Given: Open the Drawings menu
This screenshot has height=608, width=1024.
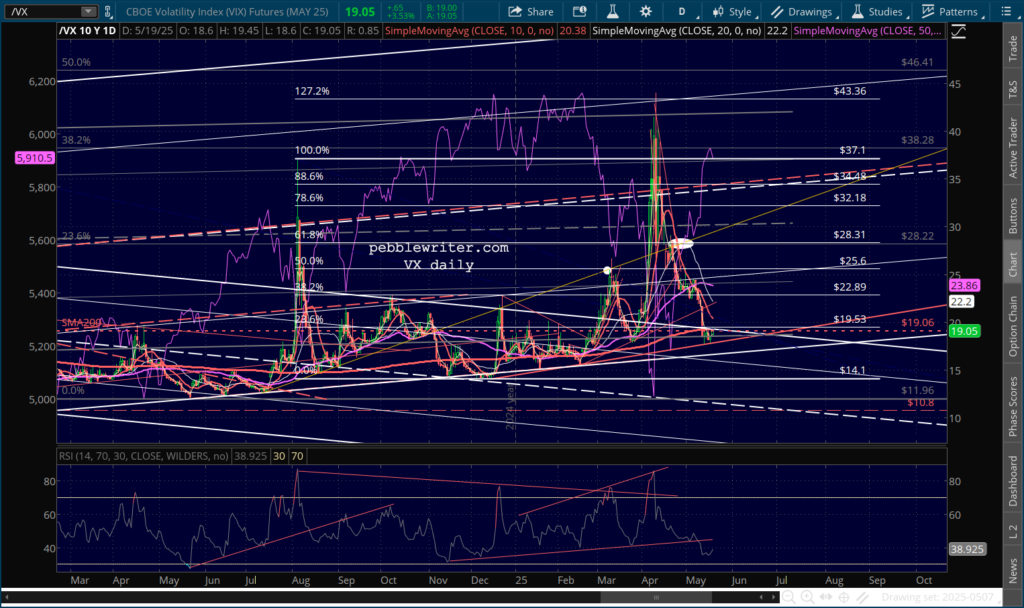Looking at the screenshot, I should pyautogui.click(x=803, y=12).
